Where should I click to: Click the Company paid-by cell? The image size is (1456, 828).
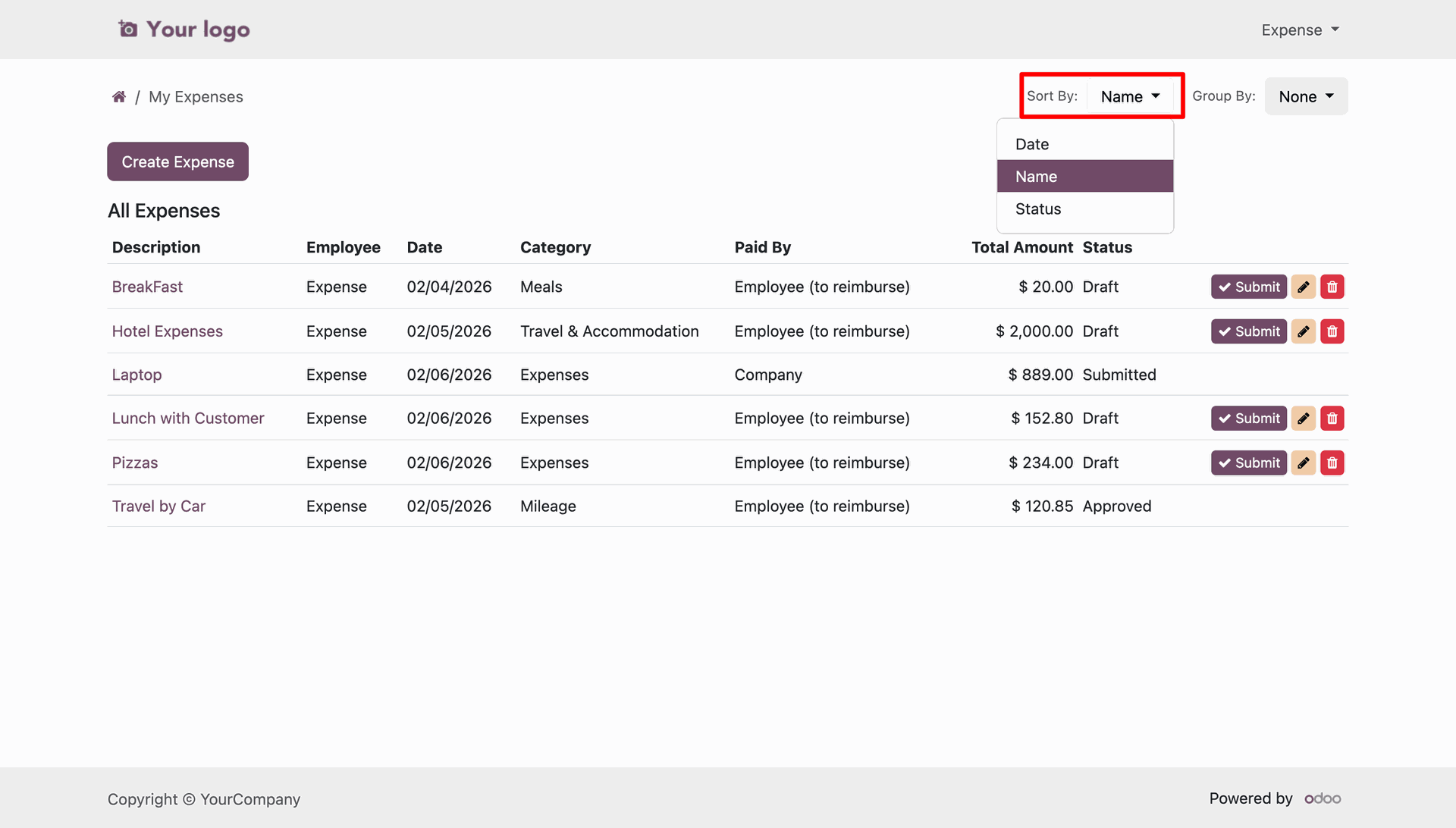[767, 375]
